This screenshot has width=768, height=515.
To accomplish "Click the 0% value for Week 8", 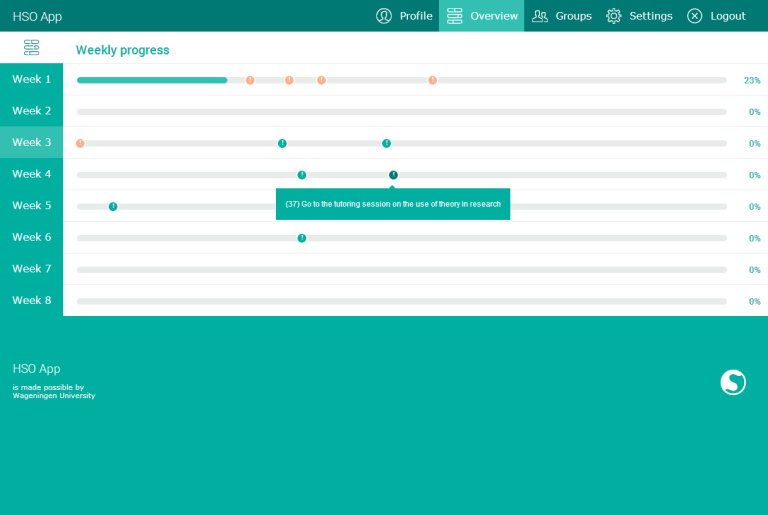I will click(x=754, y=301).
